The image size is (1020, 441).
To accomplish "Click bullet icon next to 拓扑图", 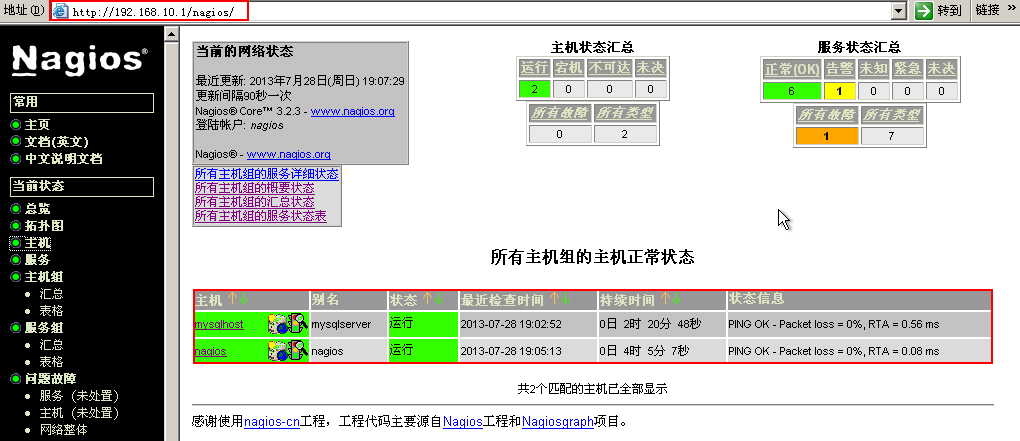I will tap(16, 226).
